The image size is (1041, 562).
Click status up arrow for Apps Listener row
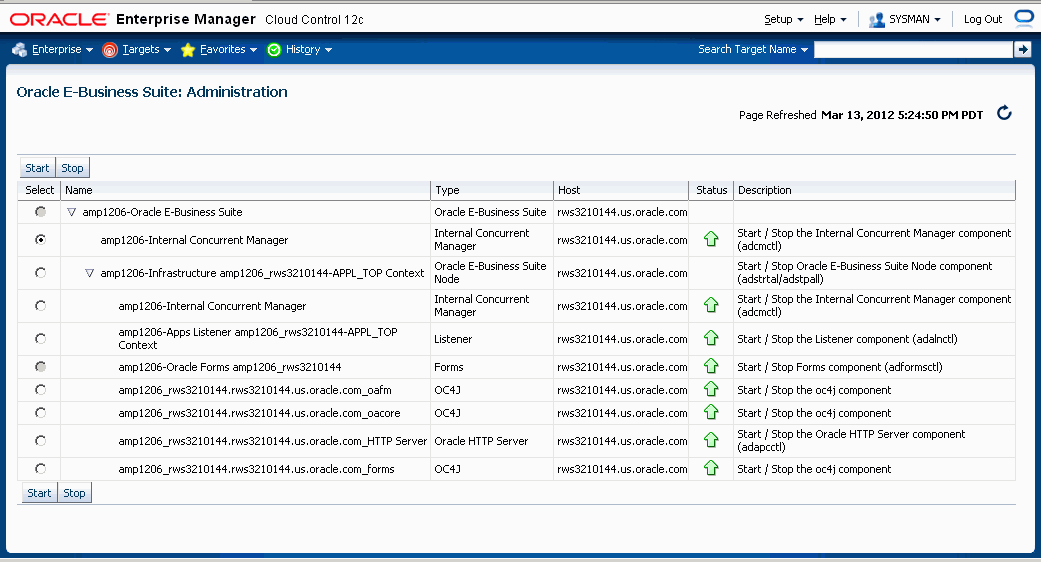[x=711, y=338]
